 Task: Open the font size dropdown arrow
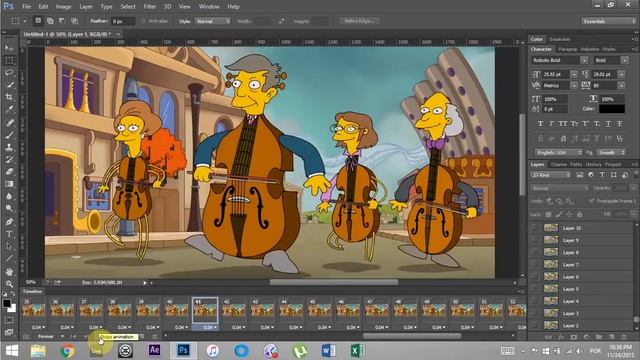pyautogui.click(x=574, y=74)
